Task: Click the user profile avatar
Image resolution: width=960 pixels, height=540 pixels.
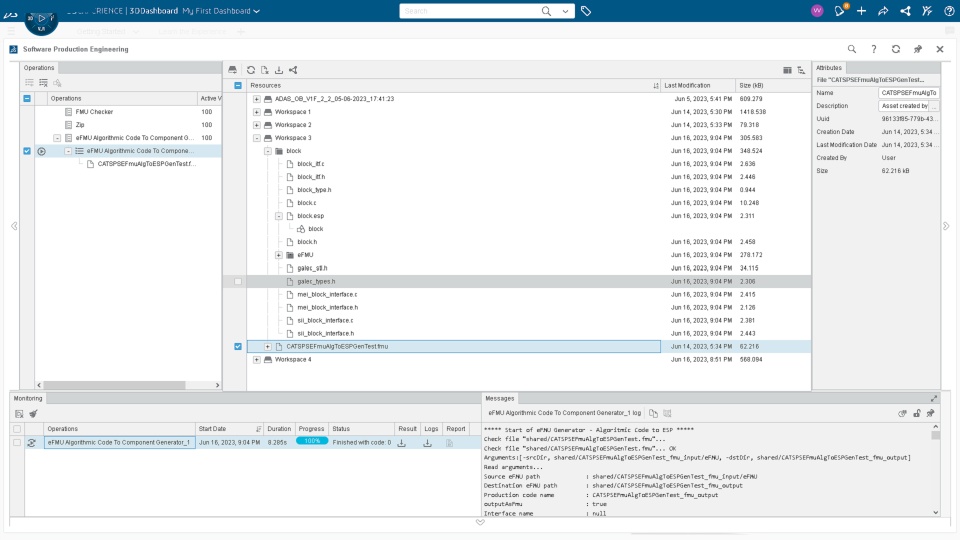Action: click(x=817, y=11)
